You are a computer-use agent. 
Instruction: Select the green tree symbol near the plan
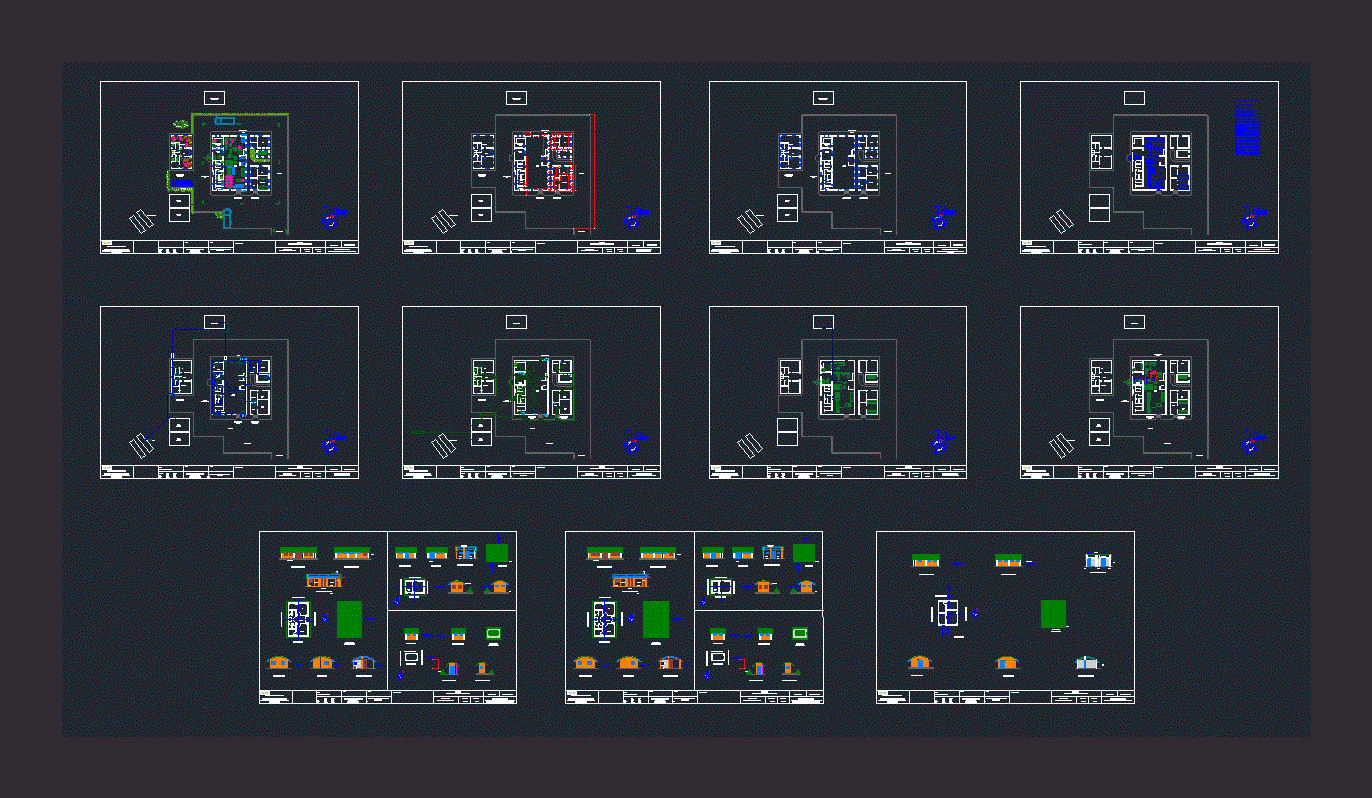tap(180, 123)
